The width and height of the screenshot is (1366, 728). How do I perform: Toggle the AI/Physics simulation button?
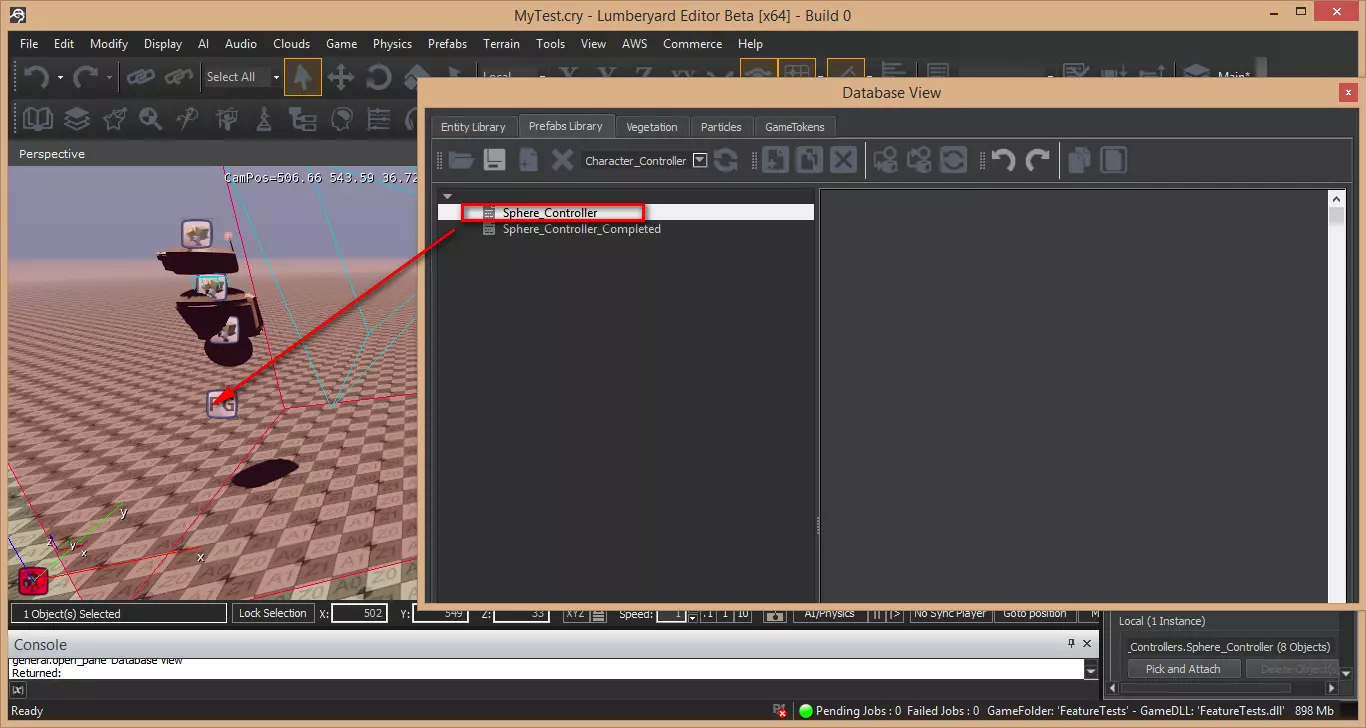click(x=829, y=613)
